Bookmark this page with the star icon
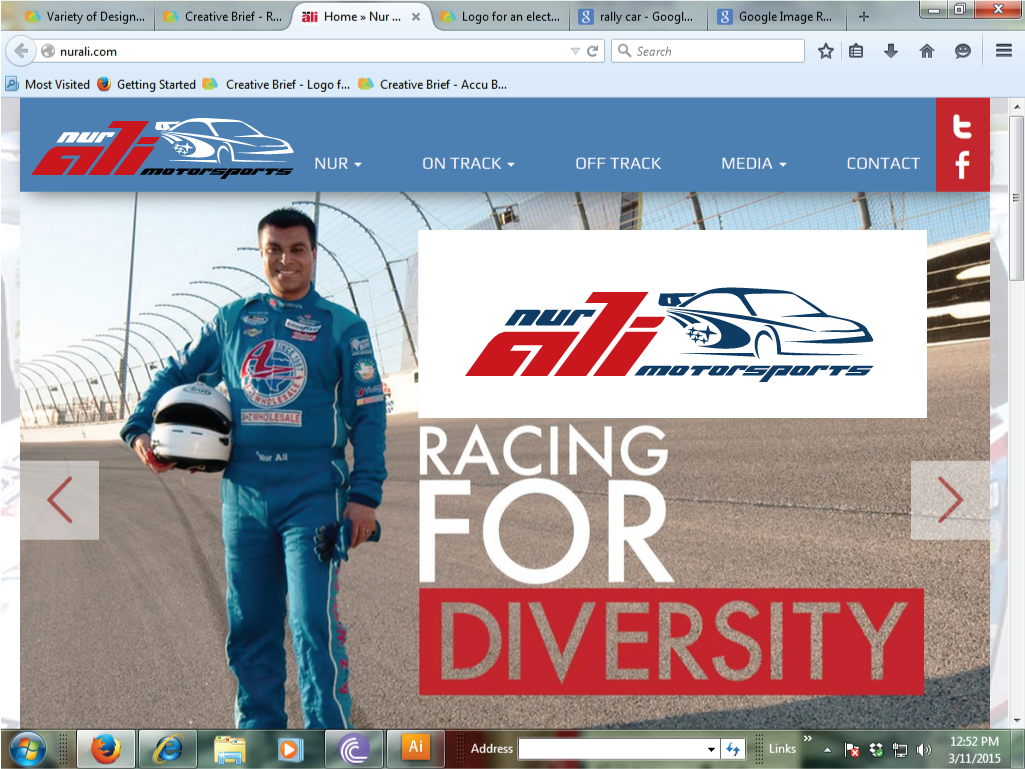 point(825,51)
